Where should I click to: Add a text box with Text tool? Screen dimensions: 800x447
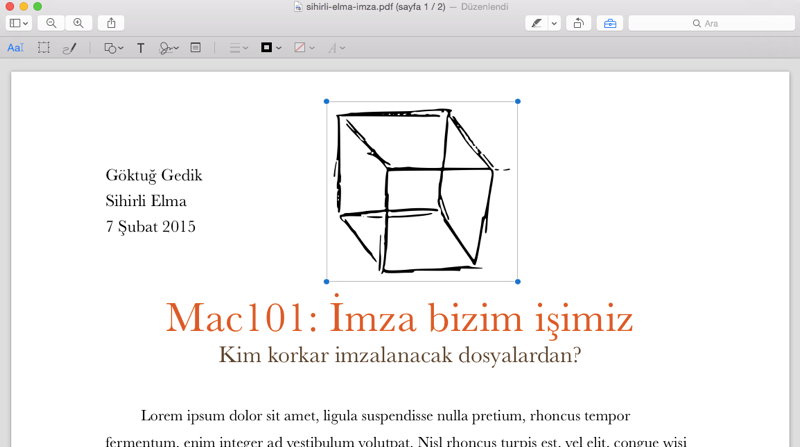[x=140, y=48]
